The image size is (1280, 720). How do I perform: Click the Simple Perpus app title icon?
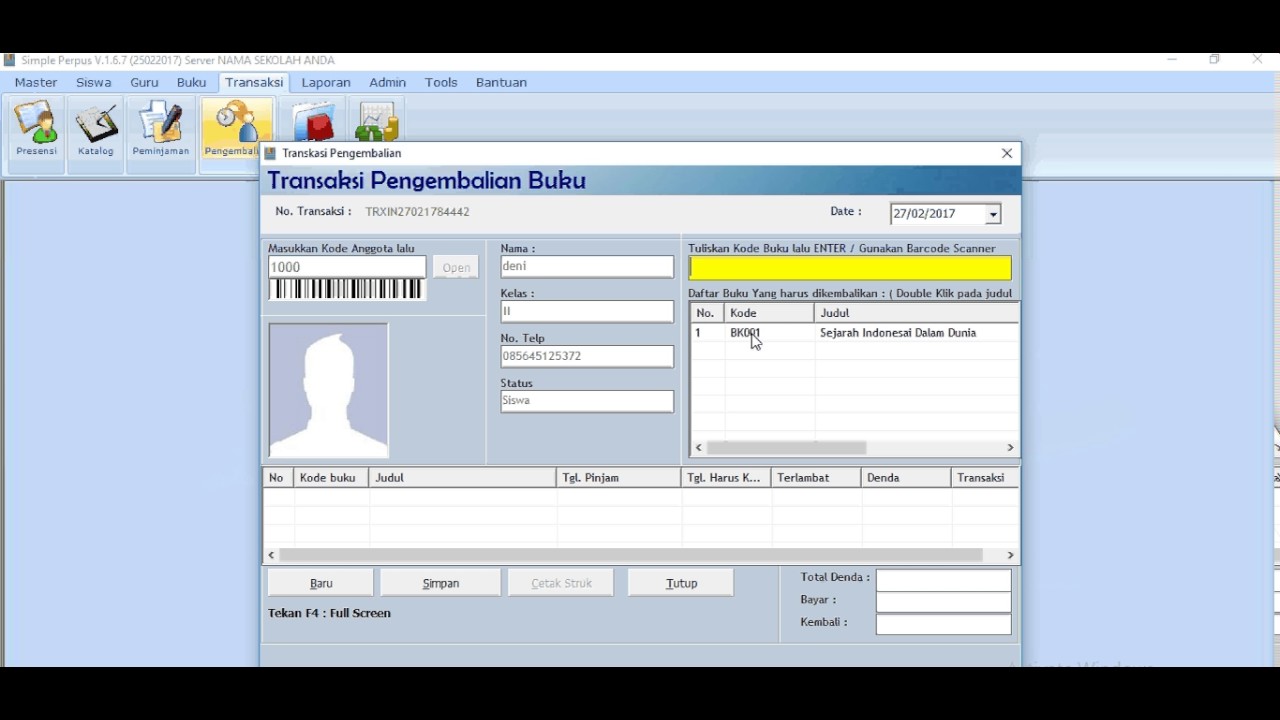(x=10, y=60)
